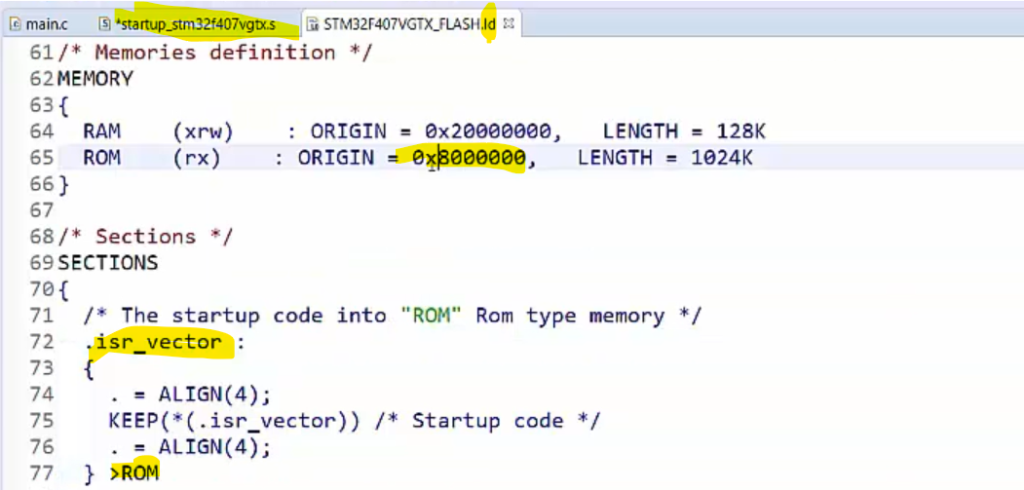Image resolution: width=1024 pixels, height=490 pixels.
Task: Click the 1024K ROM length value
Action: (722, 158)
